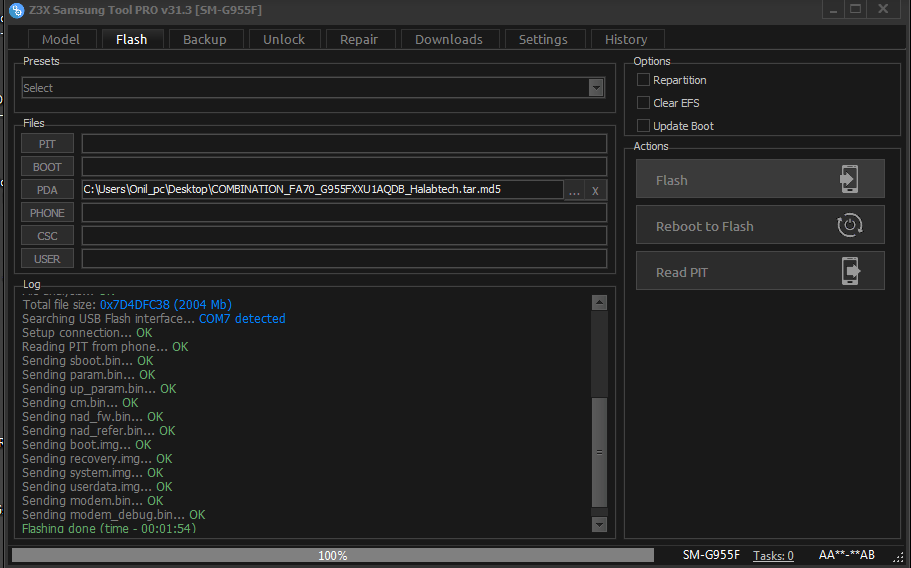Click in the BOOT file path field
This screenshot has width=911, height=568.
click(x=344, y=167)
